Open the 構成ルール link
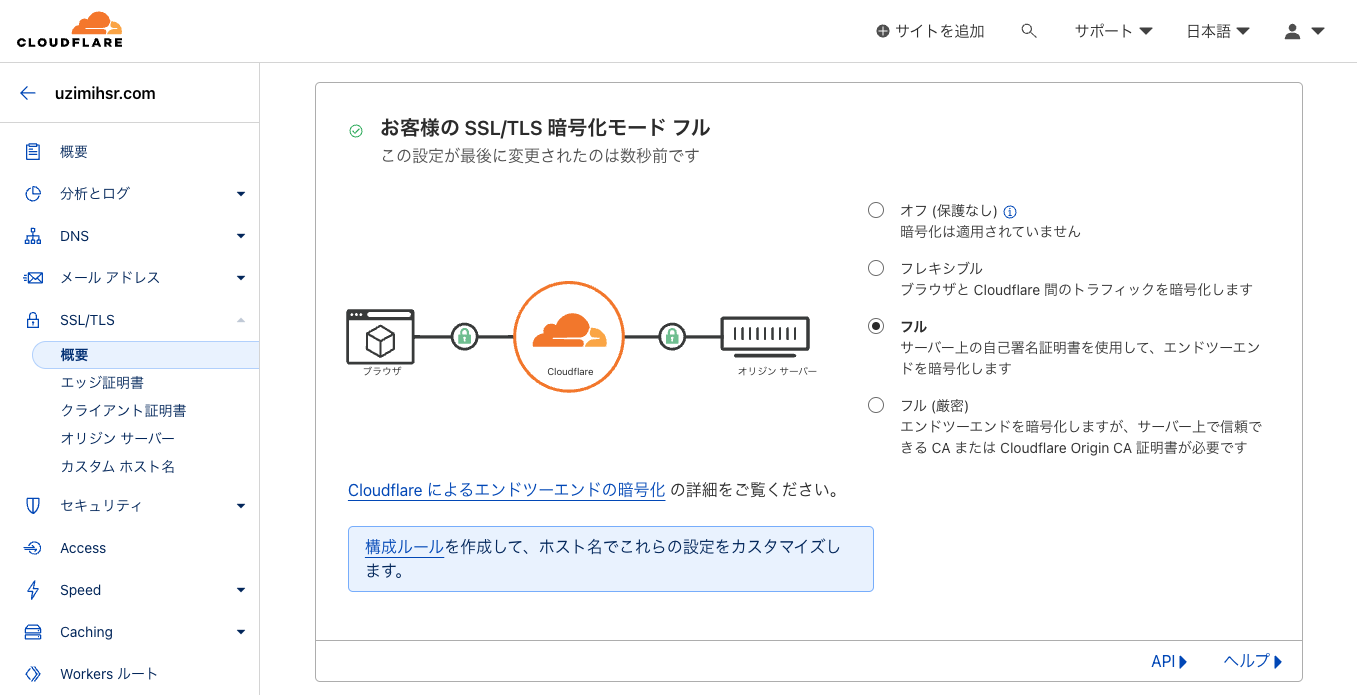Screen dimensions: 1357x695 pyautogui.click(x=404, y=547)
